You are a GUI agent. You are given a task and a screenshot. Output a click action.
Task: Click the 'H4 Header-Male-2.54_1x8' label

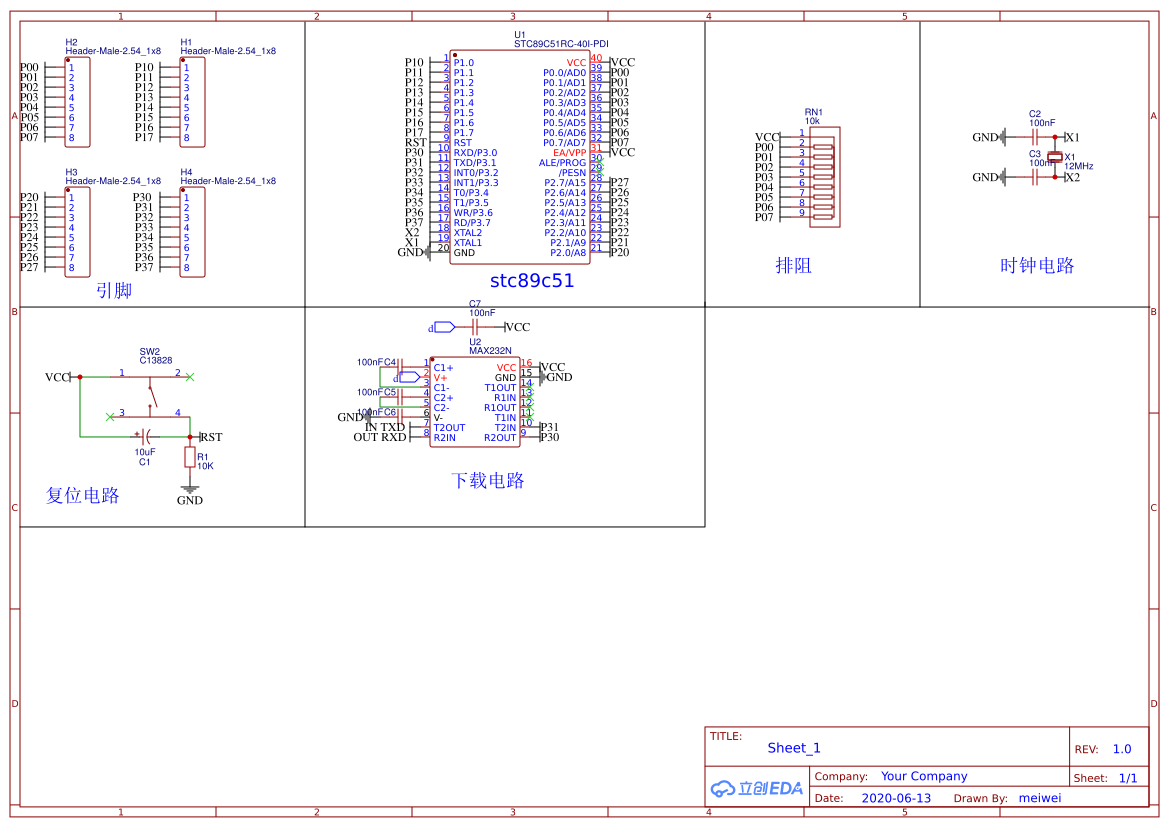pyautogui.click(x=228, y=177)
